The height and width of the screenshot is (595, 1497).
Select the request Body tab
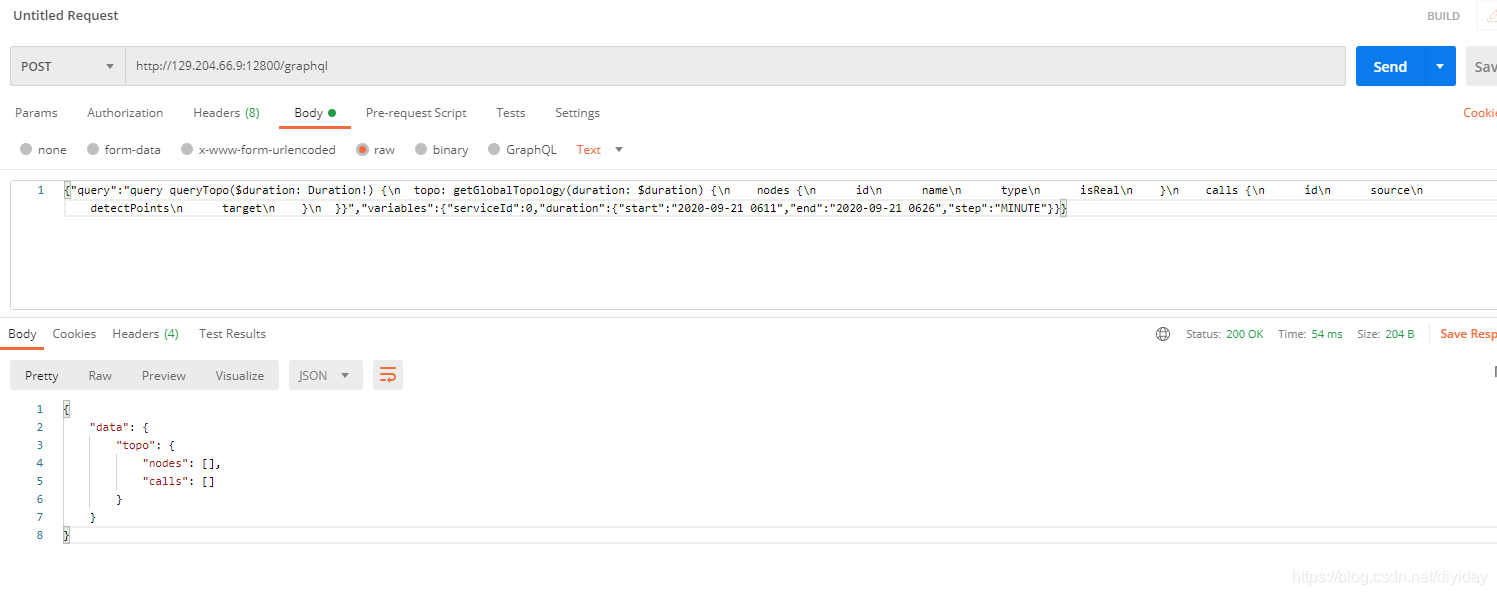[314, 113]
